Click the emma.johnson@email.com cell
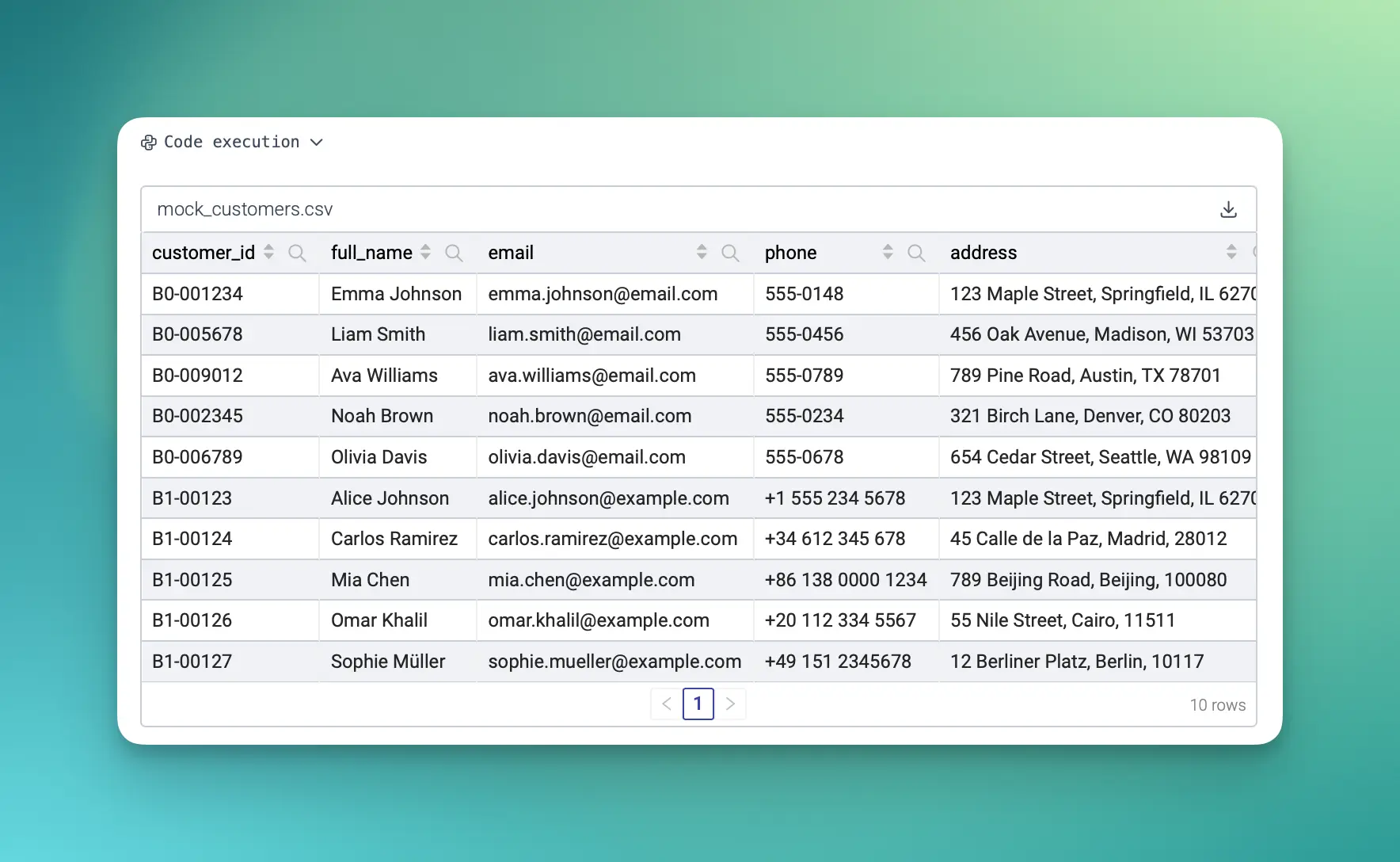This screenshot has width=1400, height=862. (x=603, y=294)
